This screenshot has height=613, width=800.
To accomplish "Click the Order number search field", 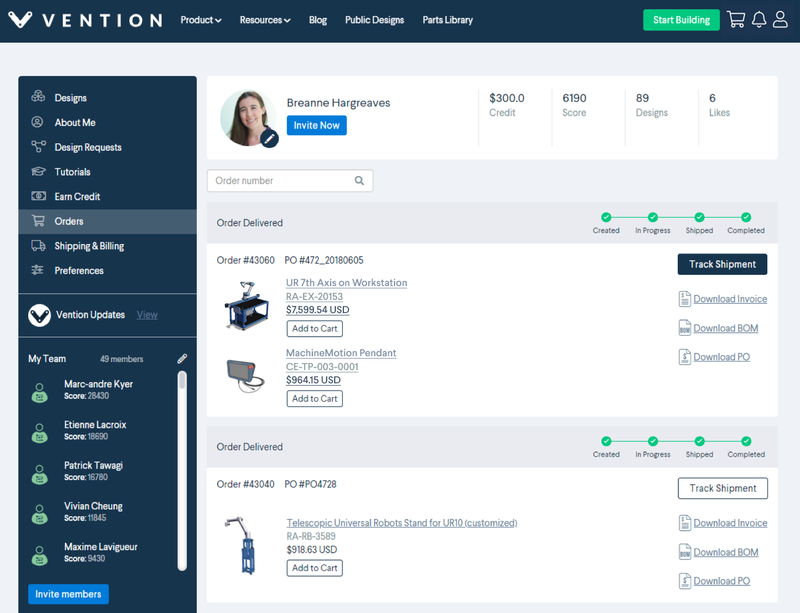I will (x=290, y=181).
